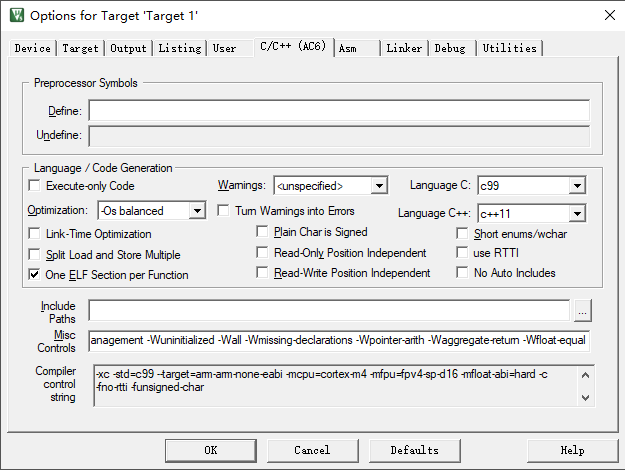Click the Keil app icon in title bar
Viewport: 625px width, 470px height.
[15, 15]
